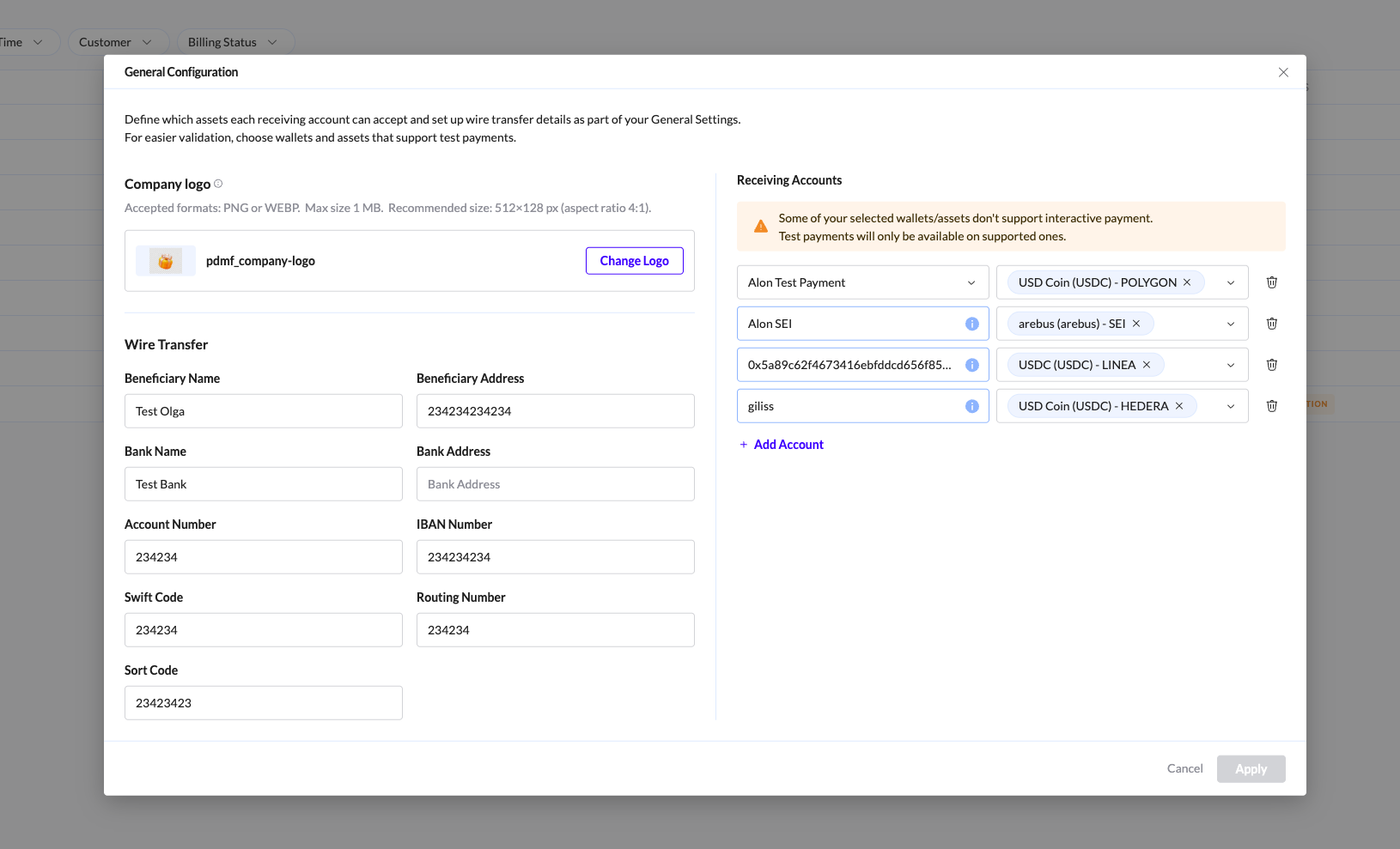The height and width of the screenshot is (849, 1400).
Task: Open asset dropdown for POLYGON row
Action: 1230,282
